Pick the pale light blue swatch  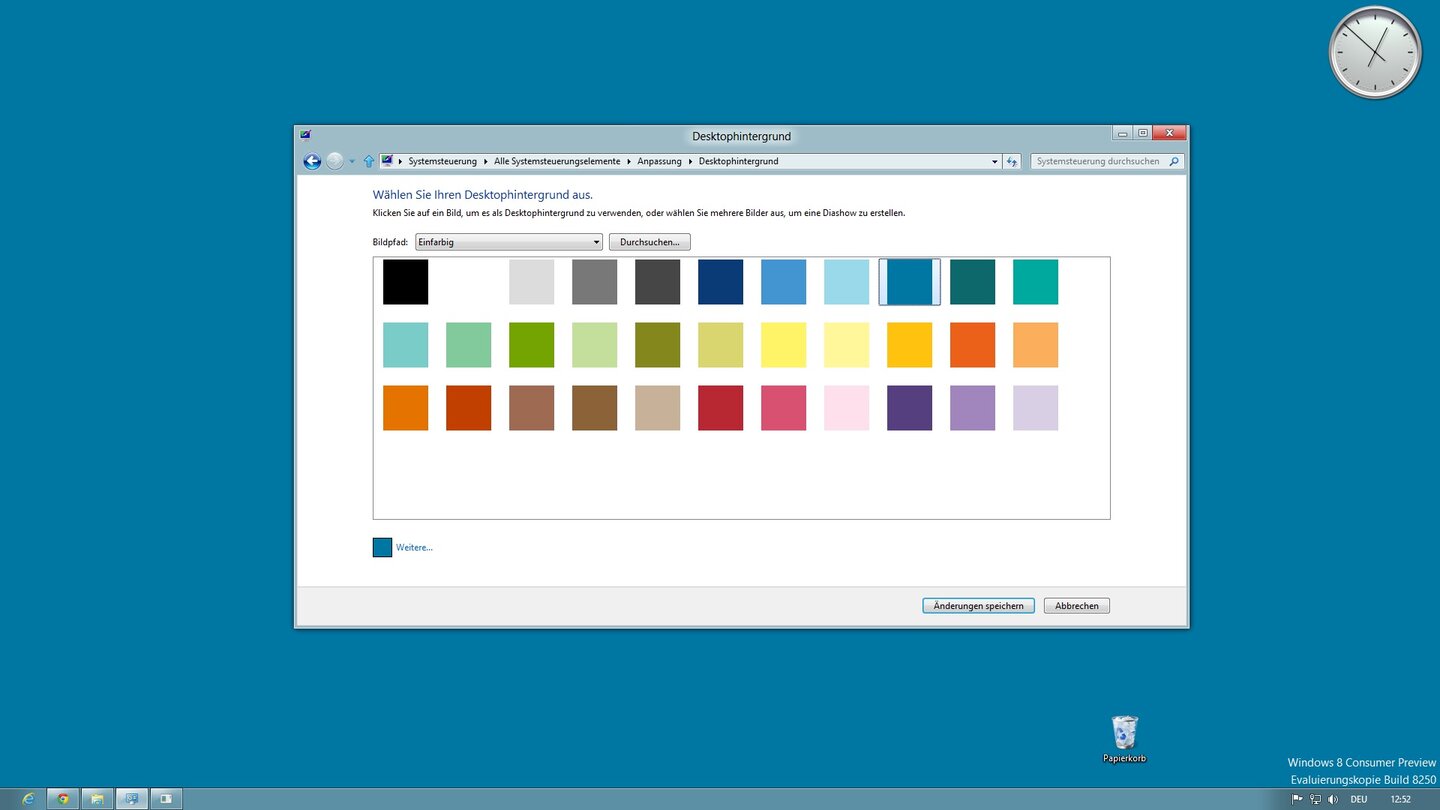(x=846, y=282)
